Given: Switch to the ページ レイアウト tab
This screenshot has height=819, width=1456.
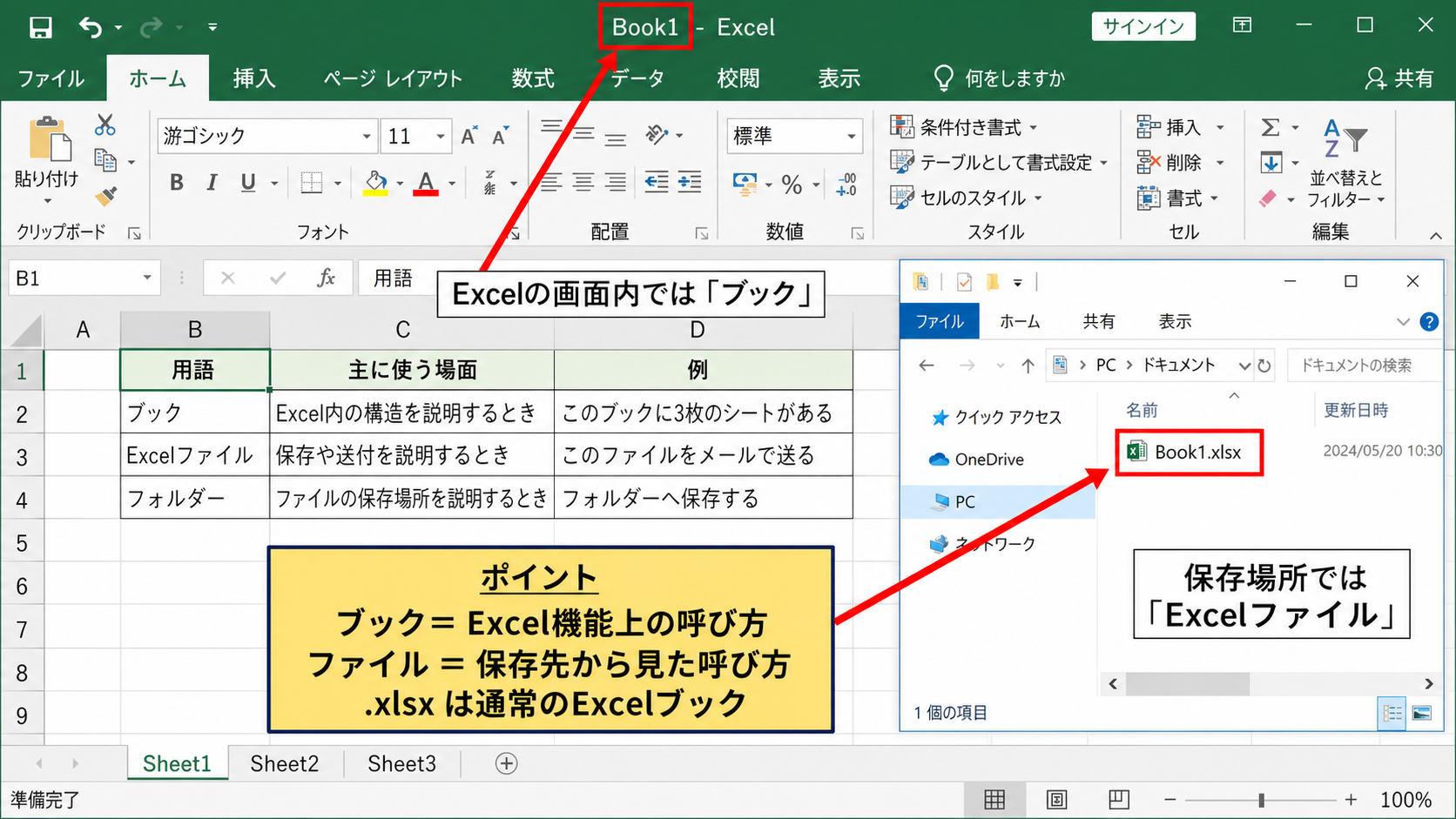Looking at the screenshot, I should (393, 78).
